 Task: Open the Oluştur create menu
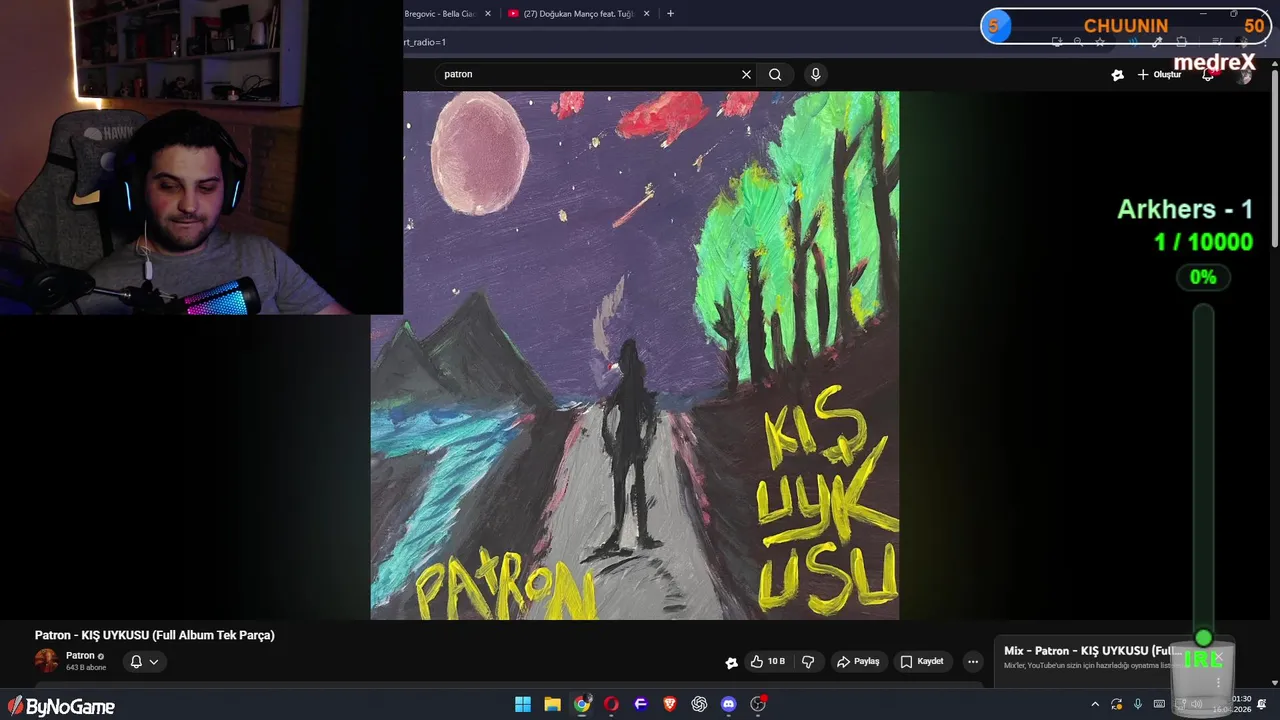point(1160,75)
